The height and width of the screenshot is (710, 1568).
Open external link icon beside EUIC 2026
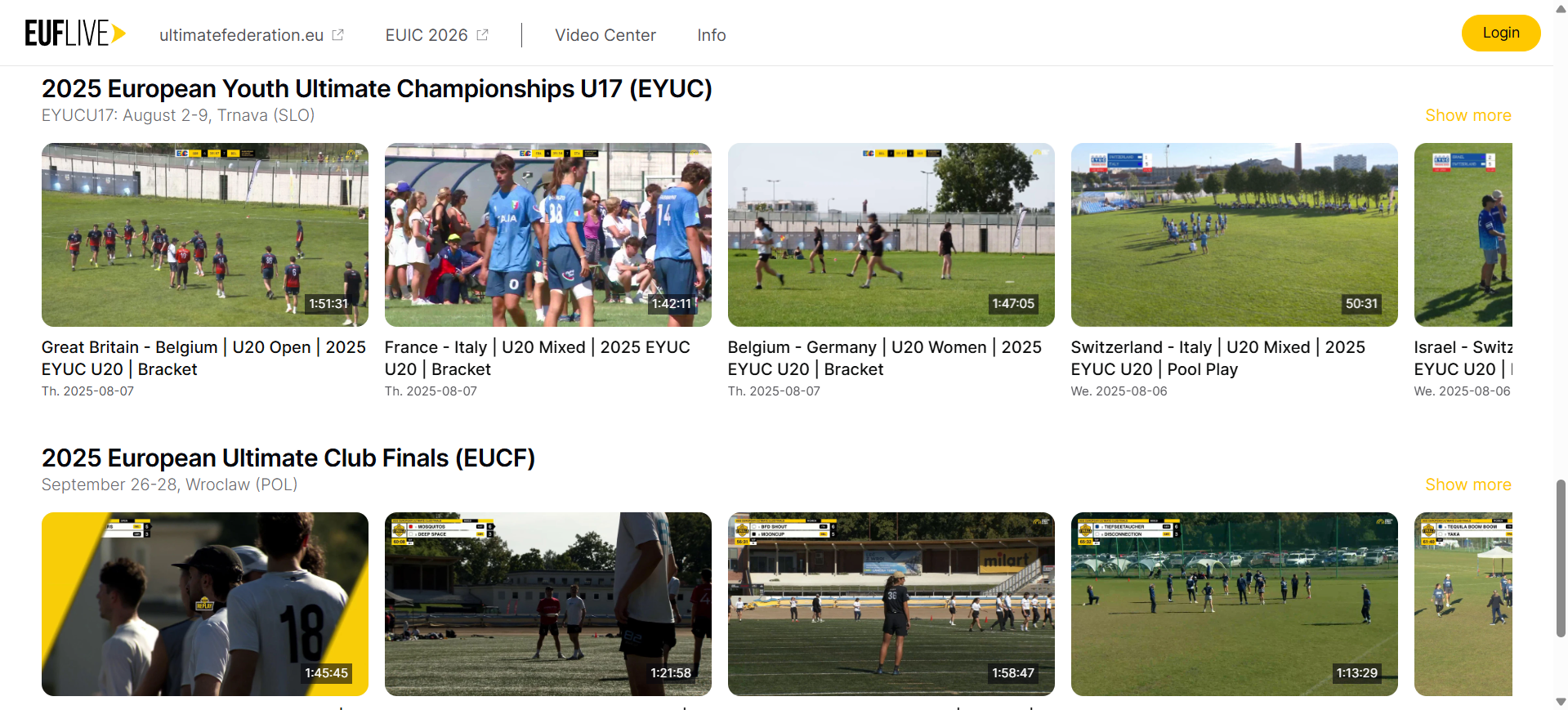(x=482, y=35)
